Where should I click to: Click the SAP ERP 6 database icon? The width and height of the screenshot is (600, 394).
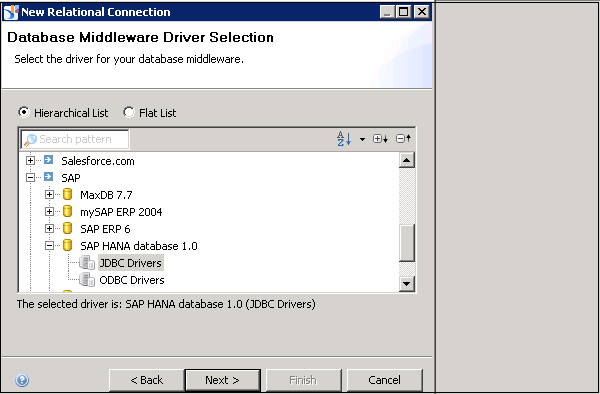[x=67, y=228]
